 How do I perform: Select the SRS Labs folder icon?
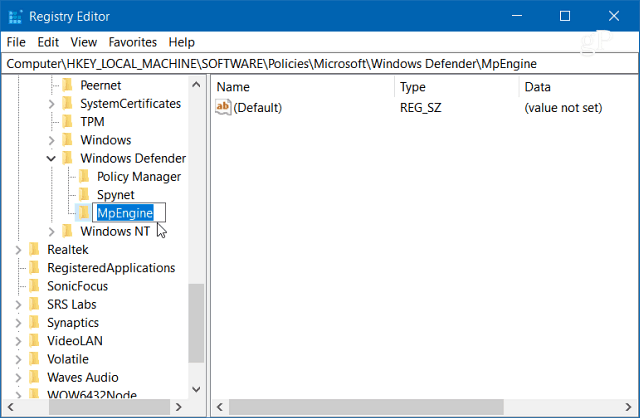tap(34, 304)
